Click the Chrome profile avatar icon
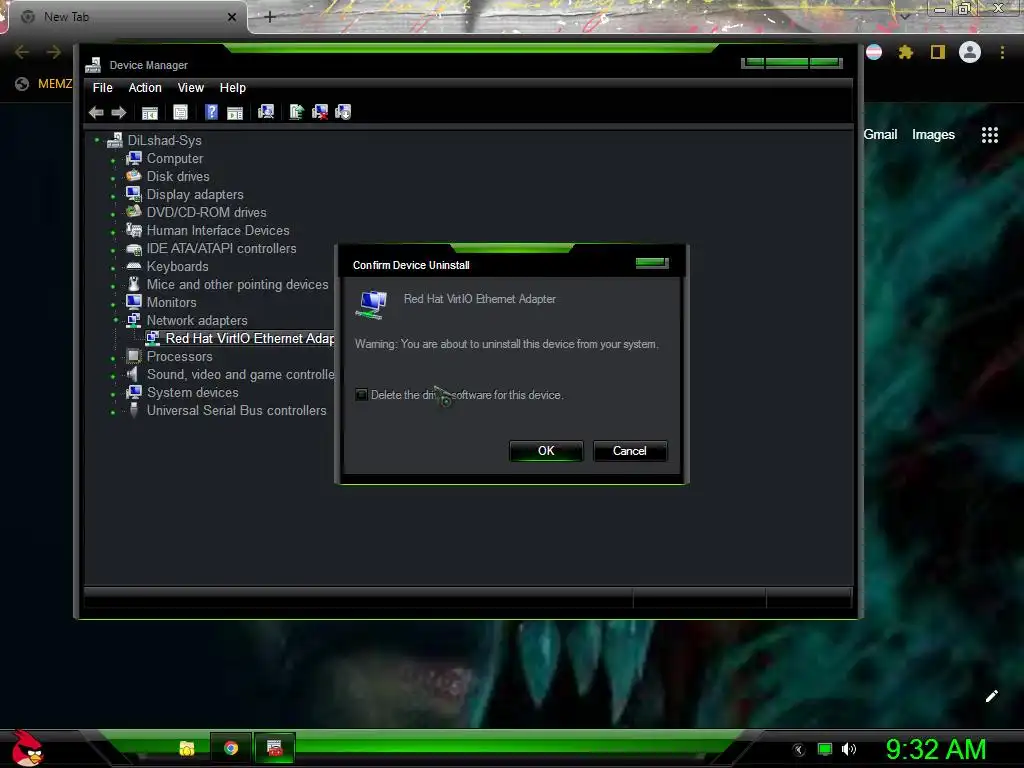This screenshot has width=1024, height=768. [969, 52]
